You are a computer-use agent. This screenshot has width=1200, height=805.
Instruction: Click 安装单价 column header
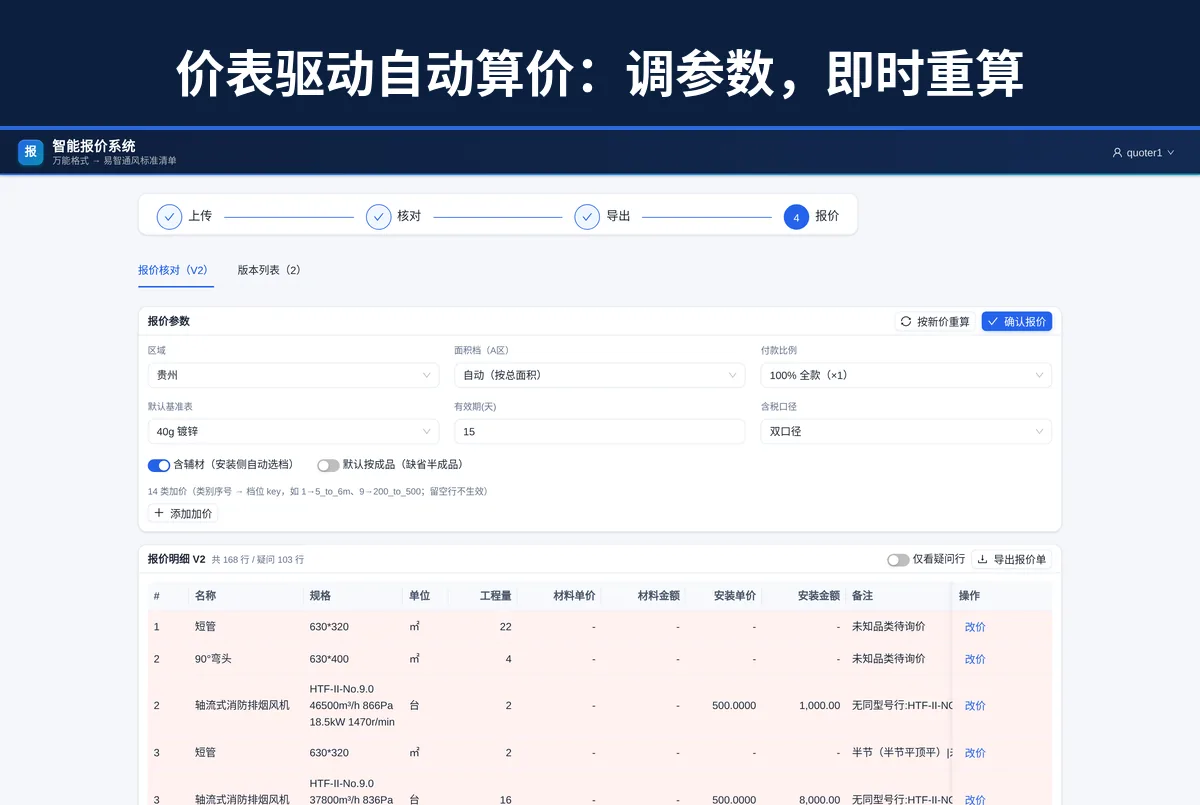pos(734,595)
